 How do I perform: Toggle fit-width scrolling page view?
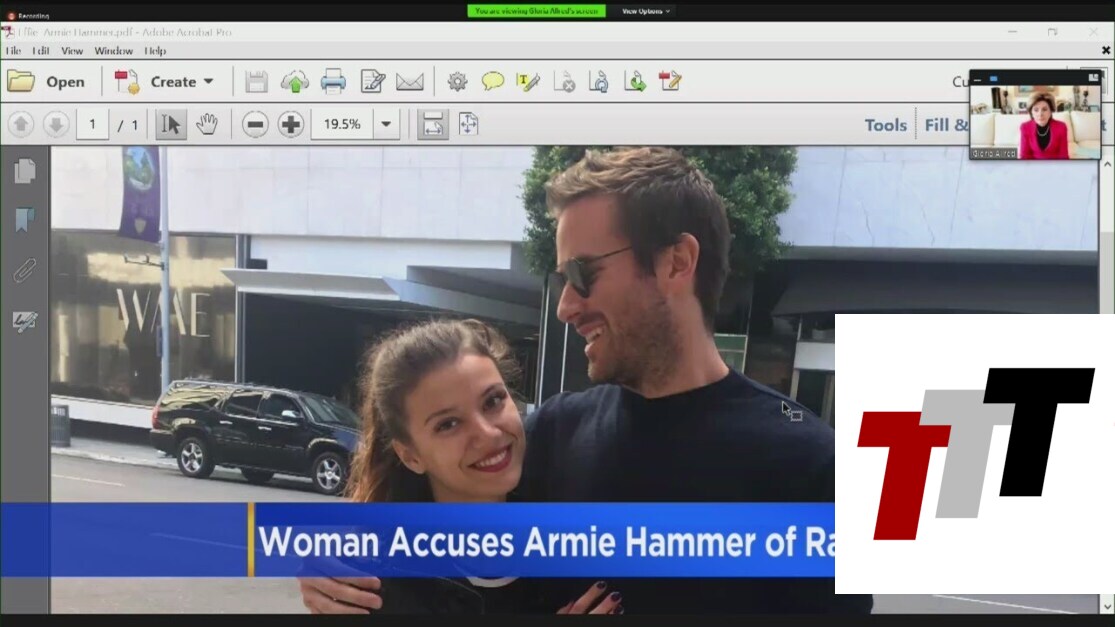[432, 124]
